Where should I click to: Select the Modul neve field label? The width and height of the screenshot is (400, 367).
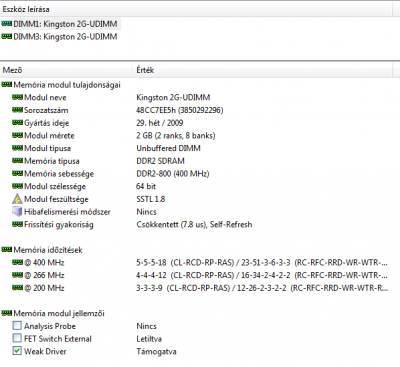pyautogui.click(x=45, y=98)
